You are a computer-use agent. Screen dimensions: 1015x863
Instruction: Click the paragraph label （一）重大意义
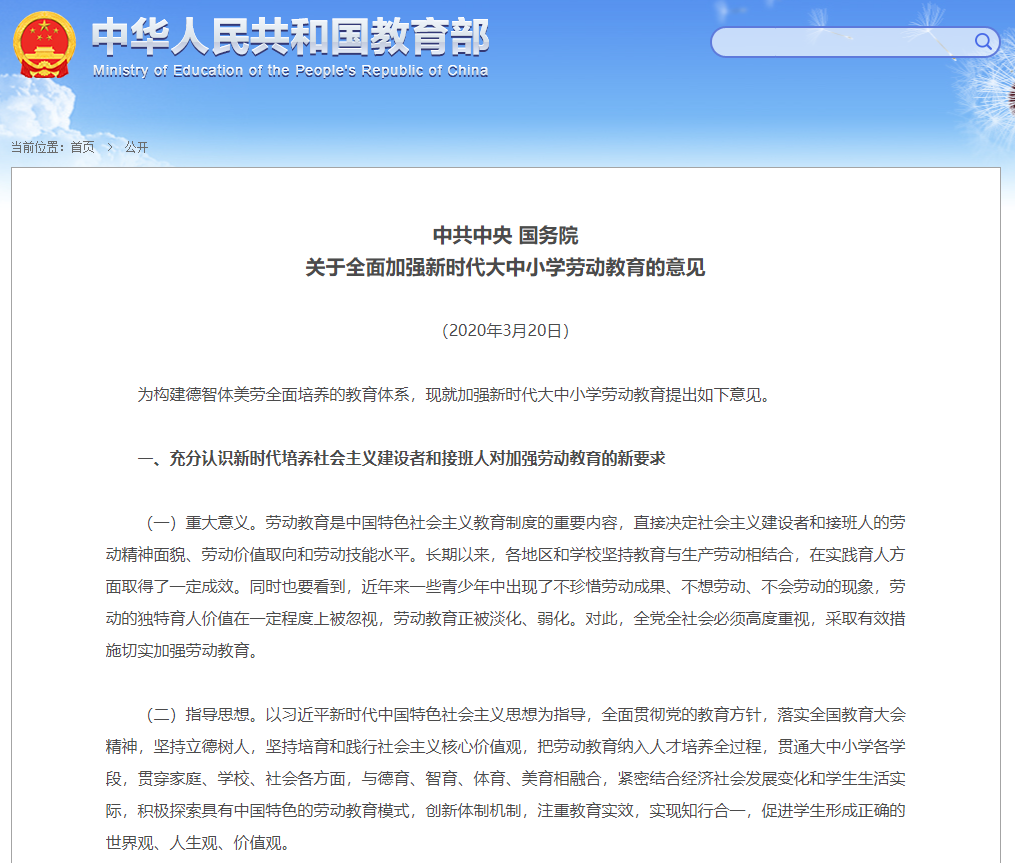tap(200, 522)
